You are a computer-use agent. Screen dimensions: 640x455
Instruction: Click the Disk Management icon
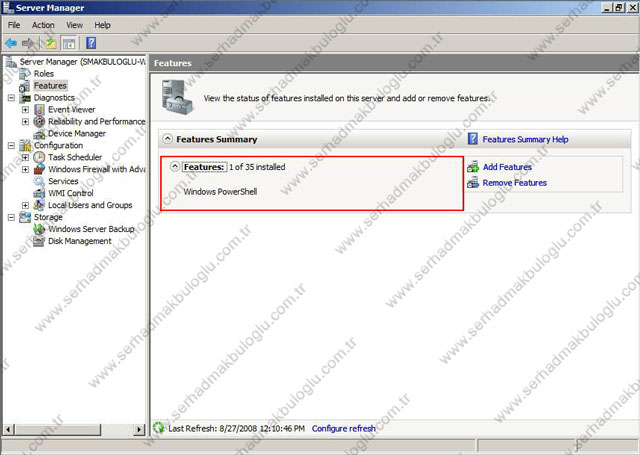39,241
